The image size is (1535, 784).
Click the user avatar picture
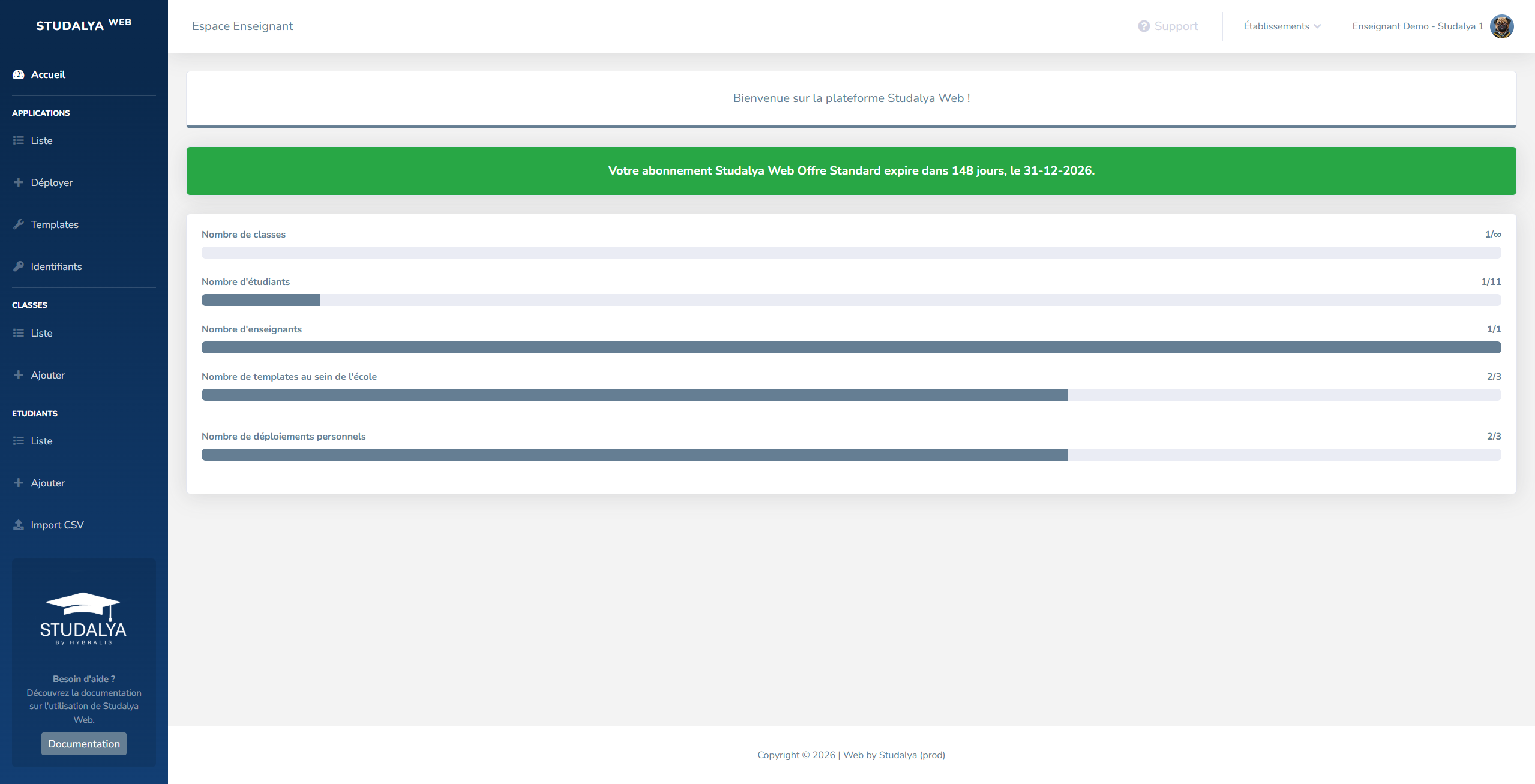[1502, 26]
